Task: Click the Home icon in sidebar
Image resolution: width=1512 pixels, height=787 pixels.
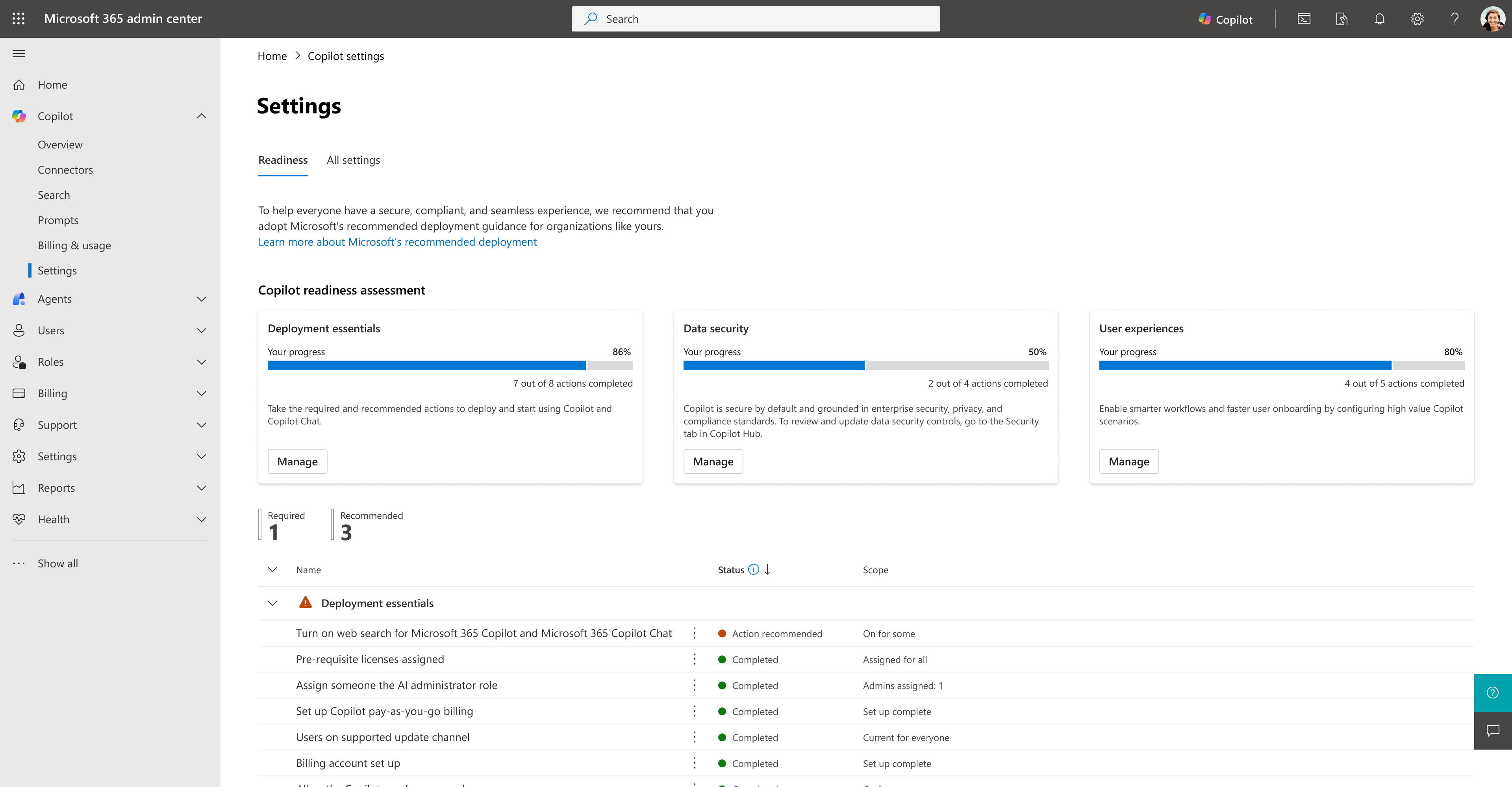Action: (x=19, y=85)
